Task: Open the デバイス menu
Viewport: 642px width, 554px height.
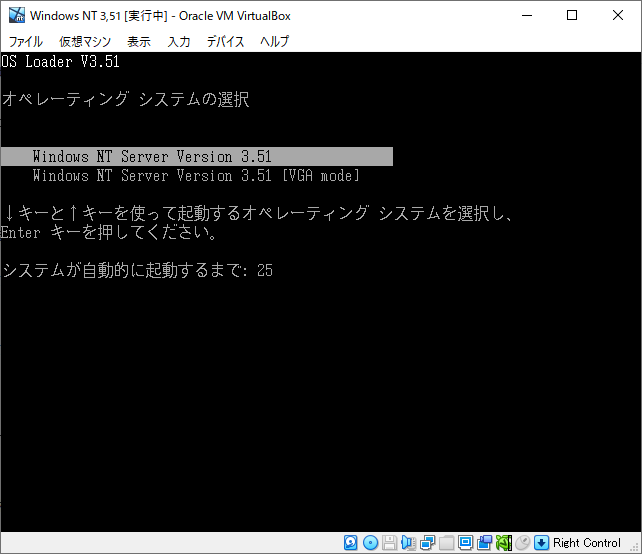Action: (x=225, y=41)
